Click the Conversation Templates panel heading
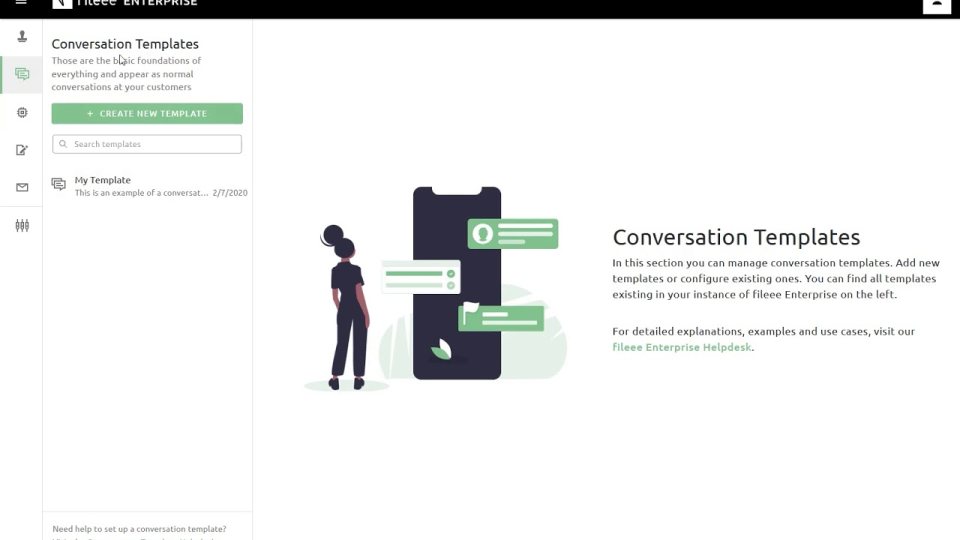The width and height of the screenshot is (960, 540). pos(125,44)
